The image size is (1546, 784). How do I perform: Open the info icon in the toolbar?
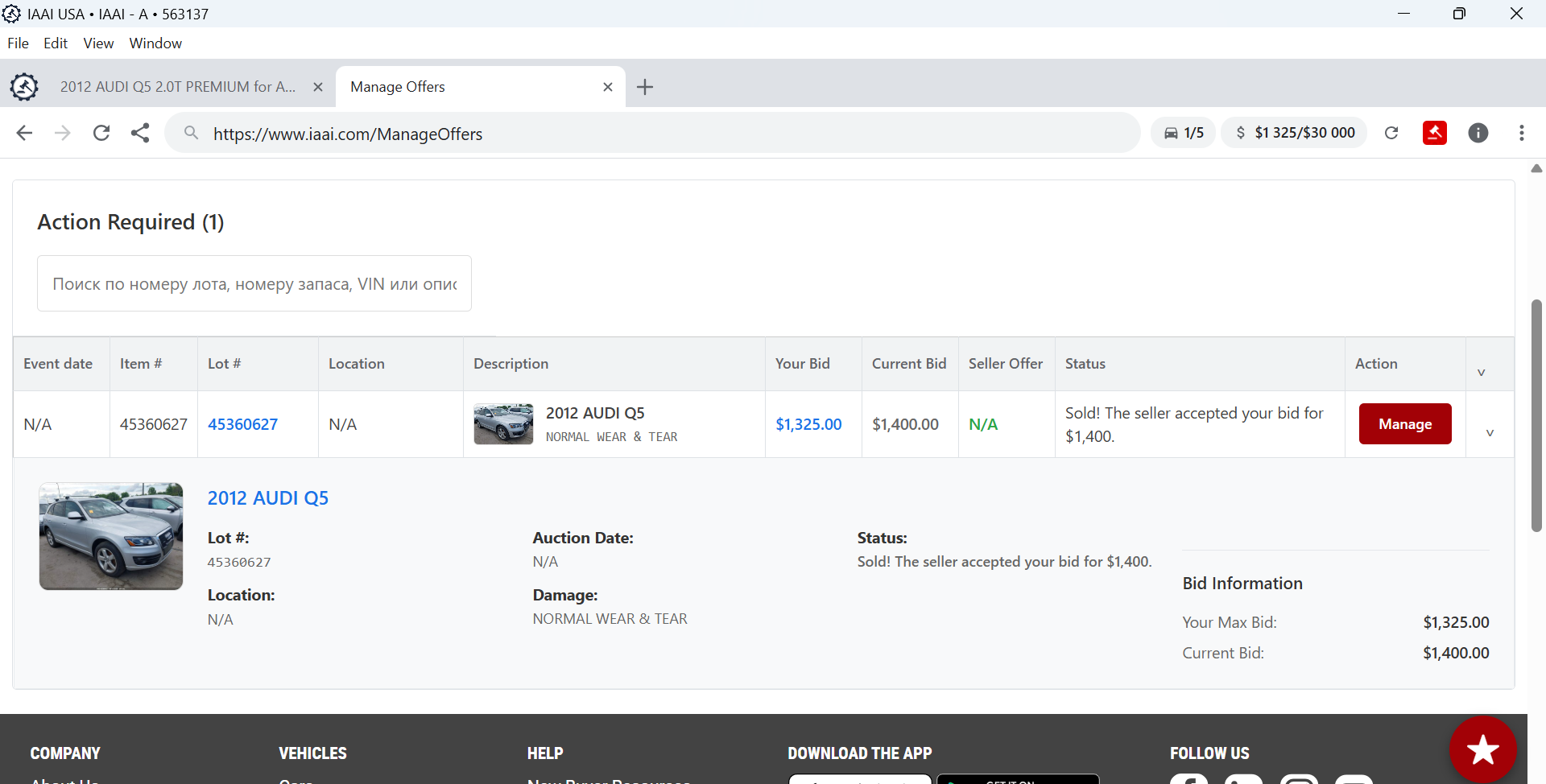pos(1478,133)
